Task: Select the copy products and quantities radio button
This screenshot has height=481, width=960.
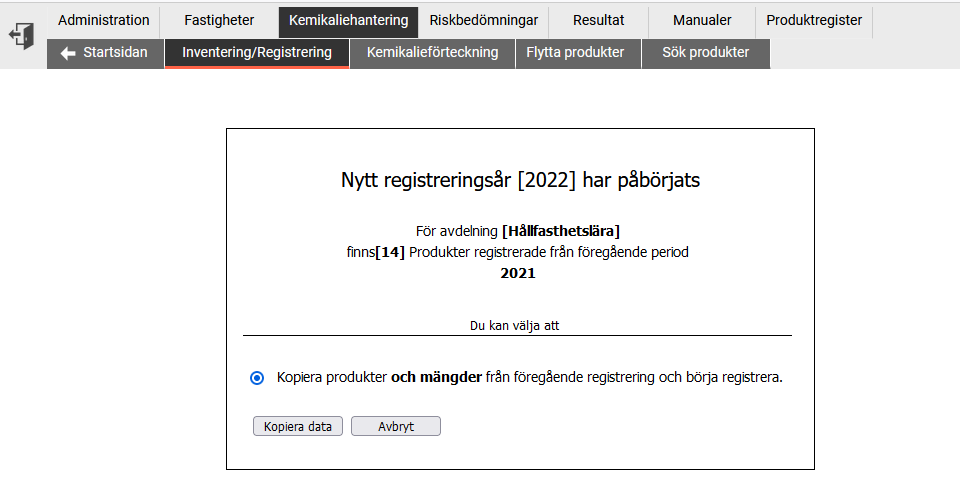Action: (257, 378)
